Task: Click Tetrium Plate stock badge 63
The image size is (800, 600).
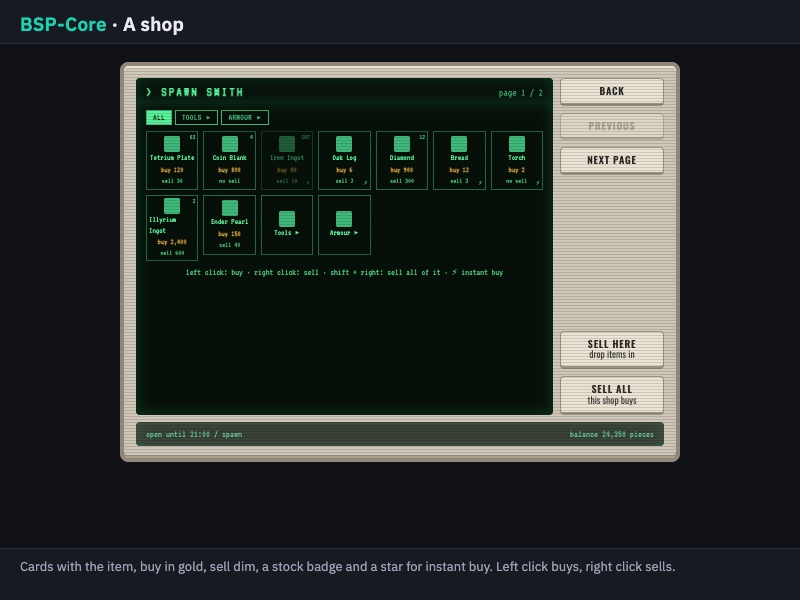Action: click(192, 137)
